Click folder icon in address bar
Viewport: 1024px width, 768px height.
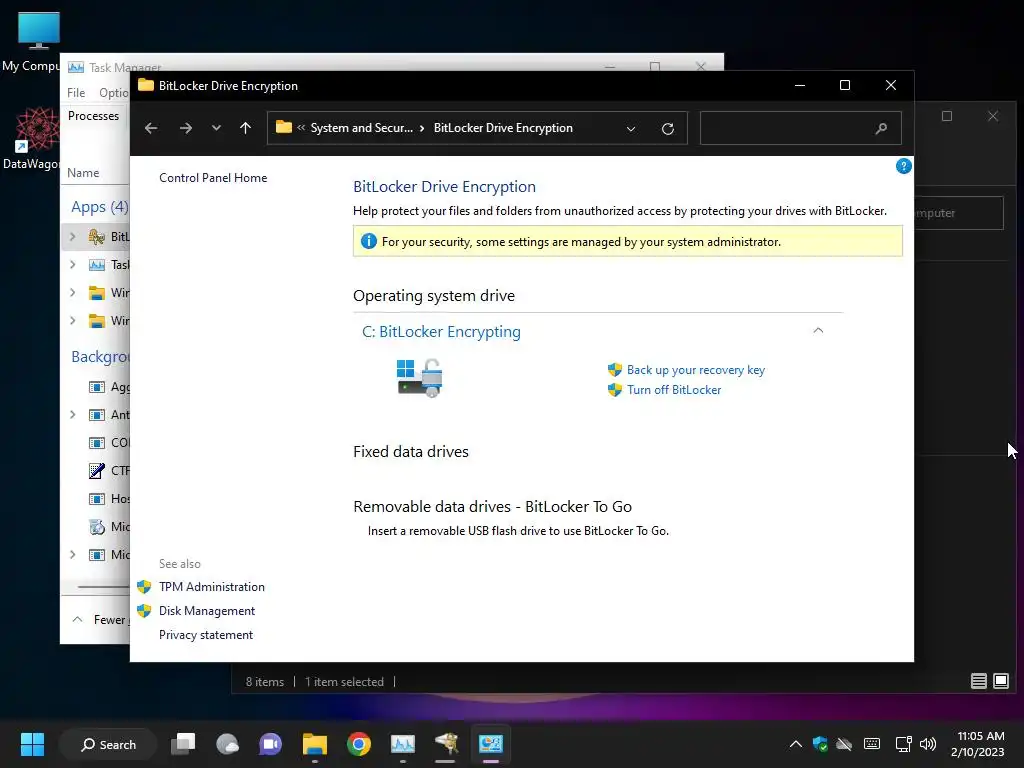[x=283, y=127]
